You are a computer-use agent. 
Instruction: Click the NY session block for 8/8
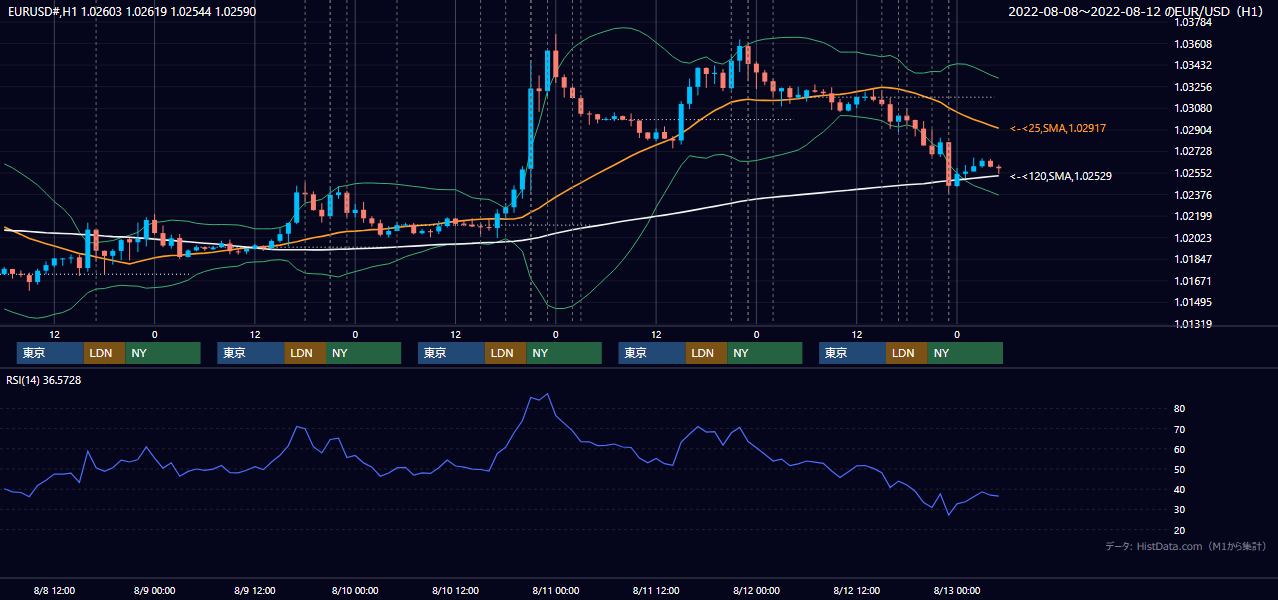pos(163,353)
